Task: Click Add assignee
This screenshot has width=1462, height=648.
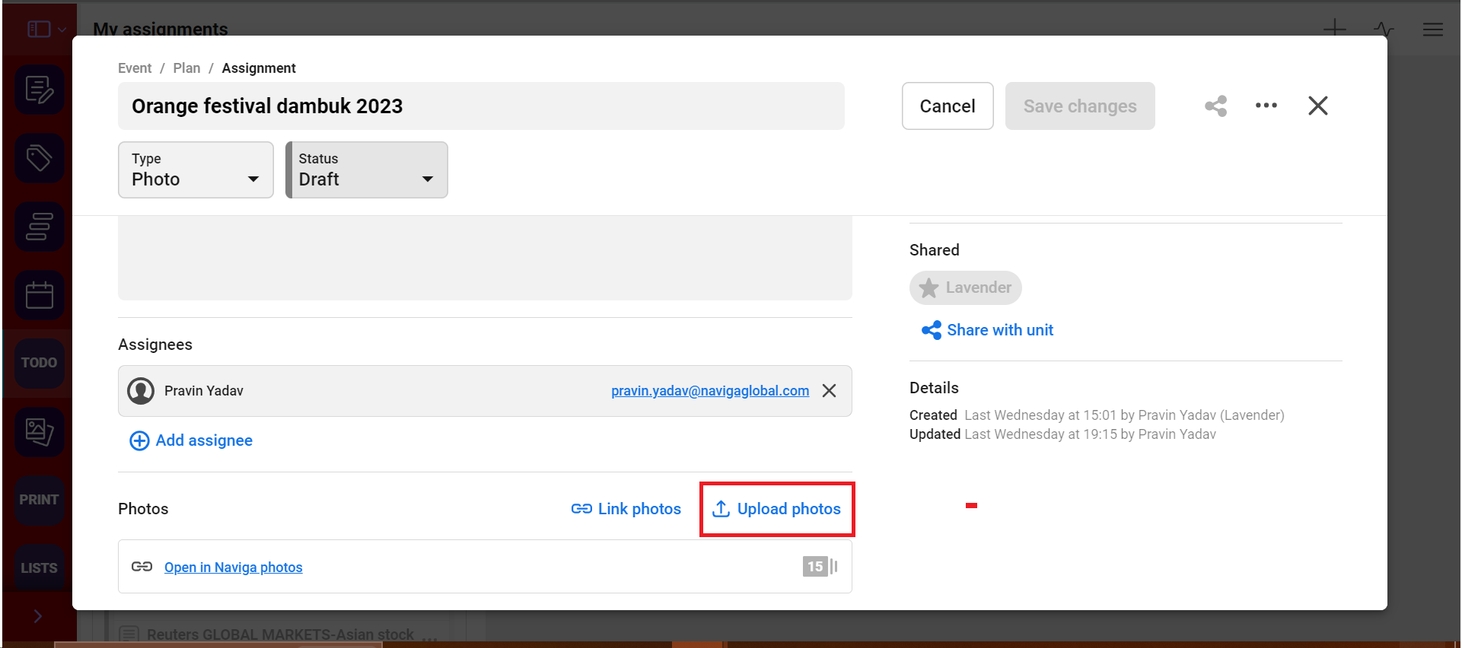Action: coord(191,441)
